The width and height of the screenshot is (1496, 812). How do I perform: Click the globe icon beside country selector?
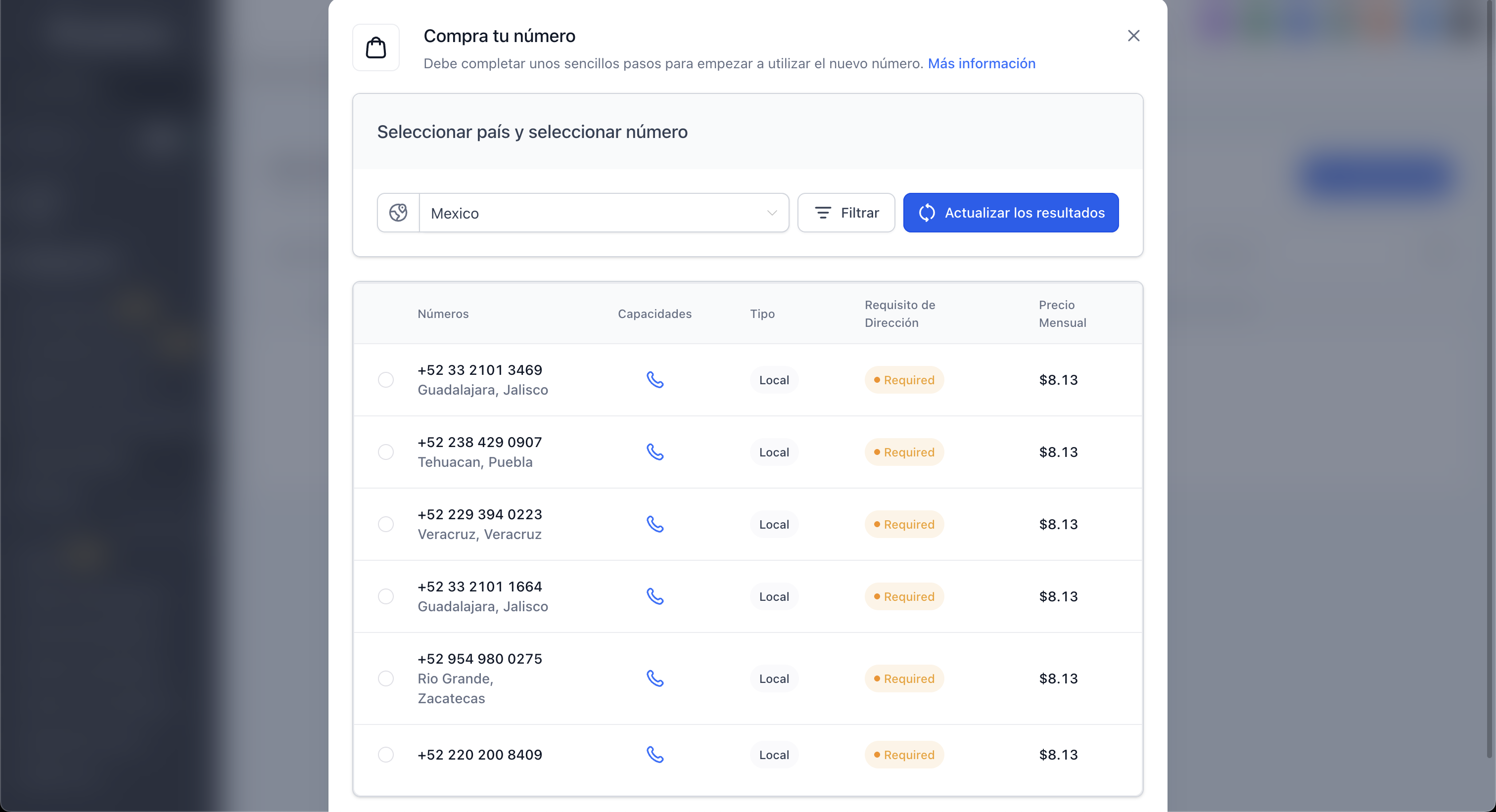398,213
